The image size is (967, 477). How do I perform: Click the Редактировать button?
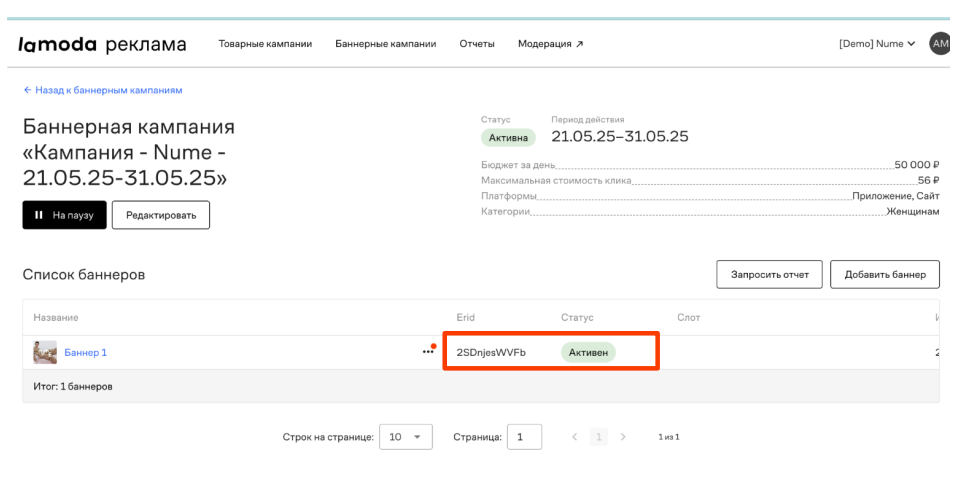160,215
